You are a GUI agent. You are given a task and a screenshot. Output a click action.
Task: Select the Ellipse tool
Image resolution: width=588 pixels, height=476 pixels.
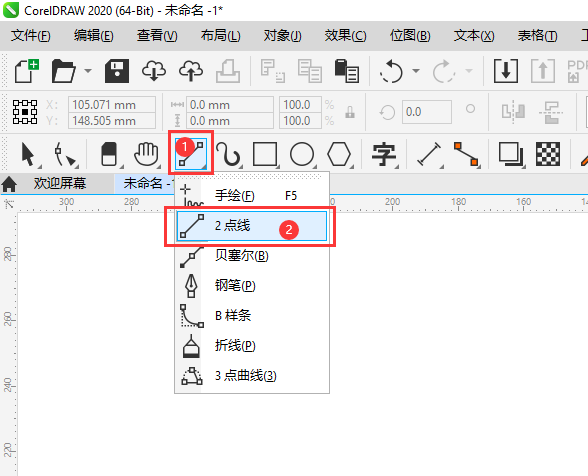coord(302,154)
